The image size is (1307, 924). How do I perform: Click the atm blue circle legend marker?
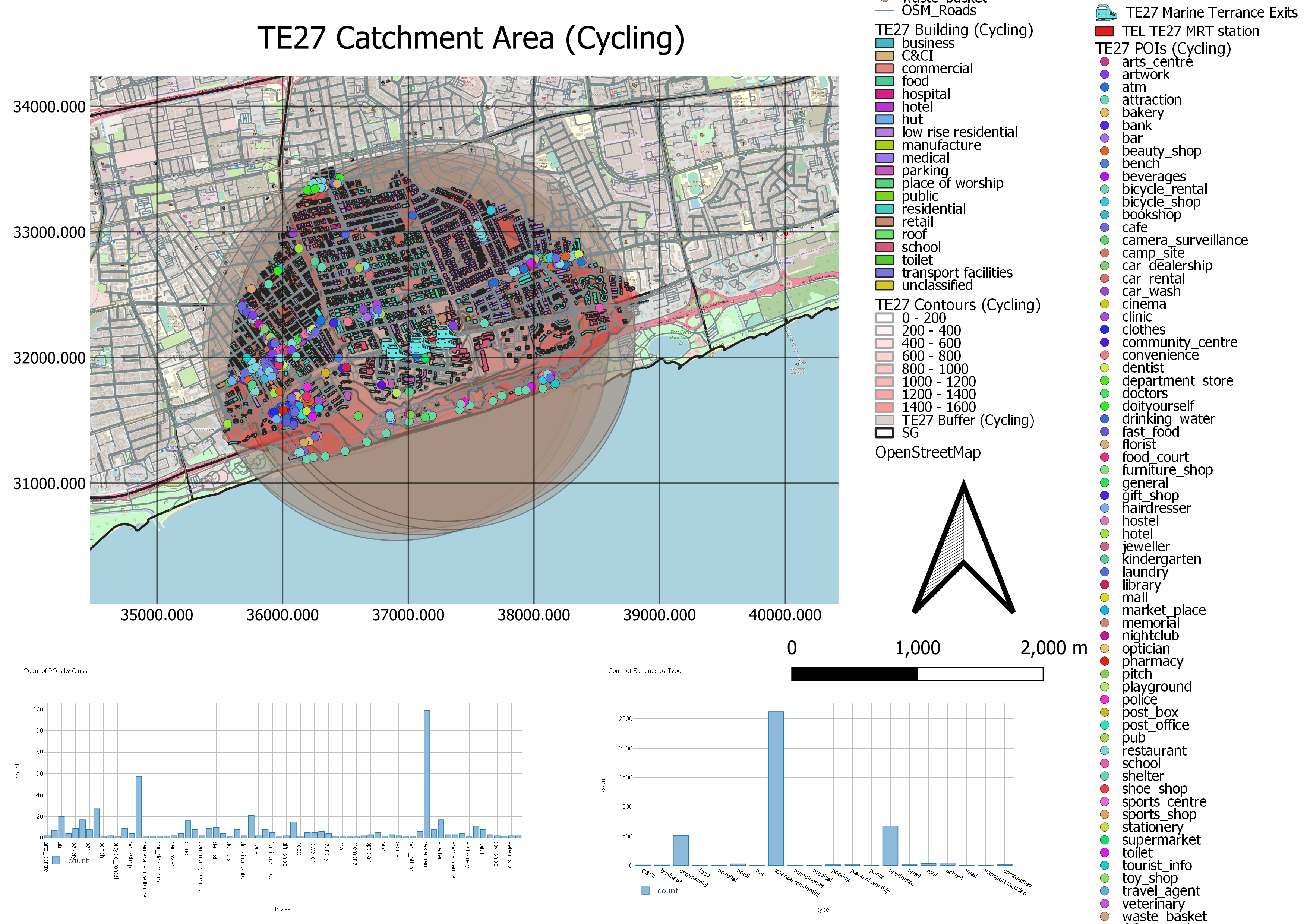click(1105, 87)
